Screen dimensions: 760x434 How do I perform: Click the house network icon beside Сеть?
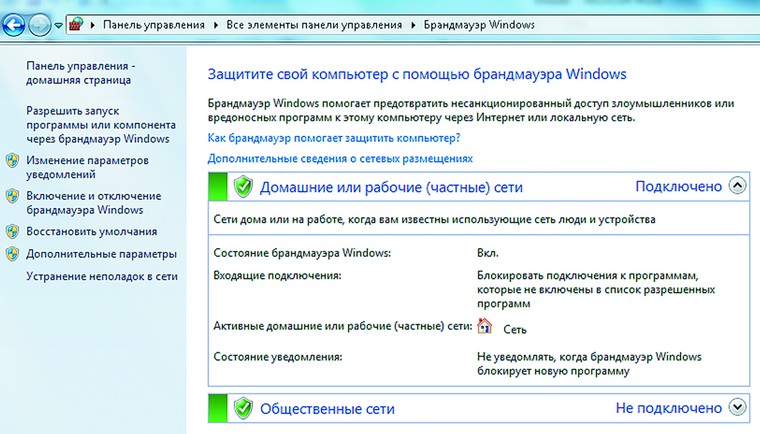484,326
